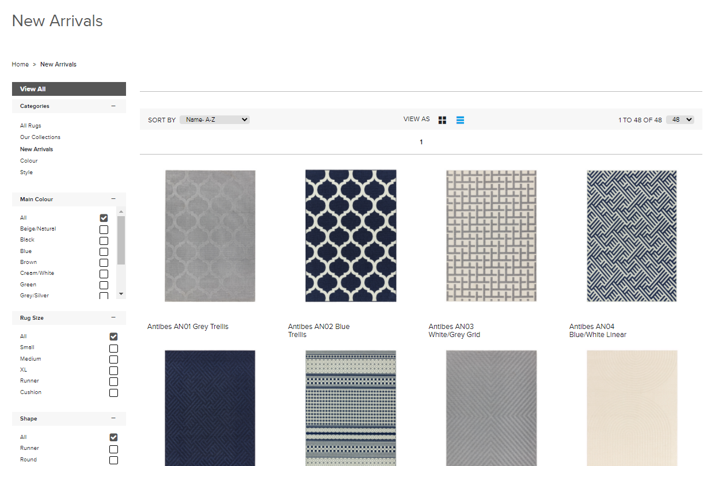Check the Brown colour filter
Screen dimensions: 719x501
(104, 263)
